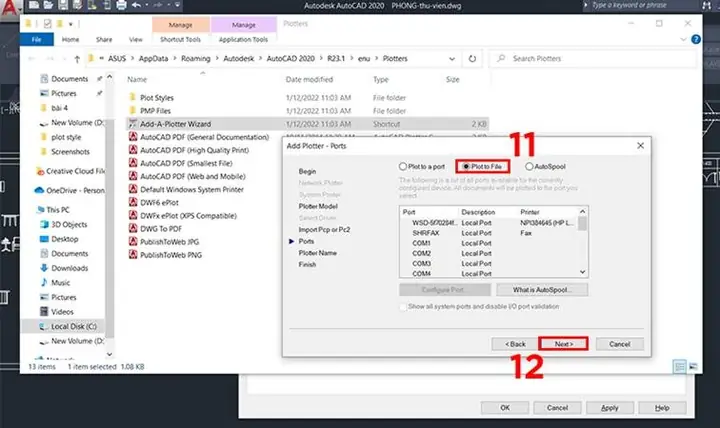
Task: Click the What is AutoSpool button
Action: tap(542, 290)
